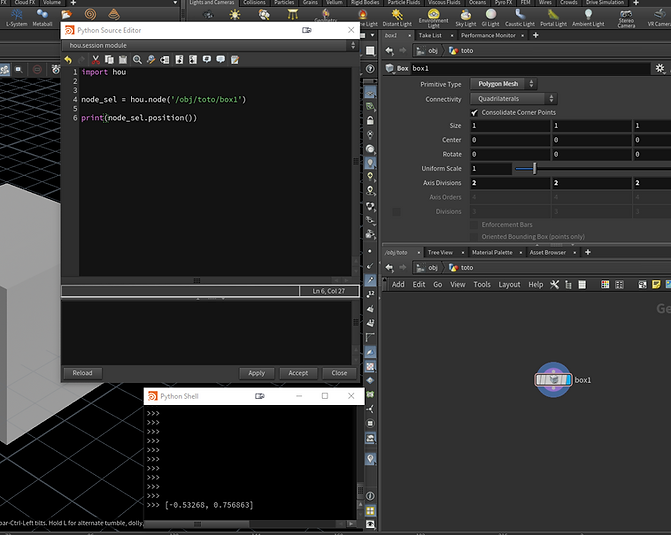Open the Collisions shelf tab
The width and height of the screenshot is (671, 535).
pos(254,3)
